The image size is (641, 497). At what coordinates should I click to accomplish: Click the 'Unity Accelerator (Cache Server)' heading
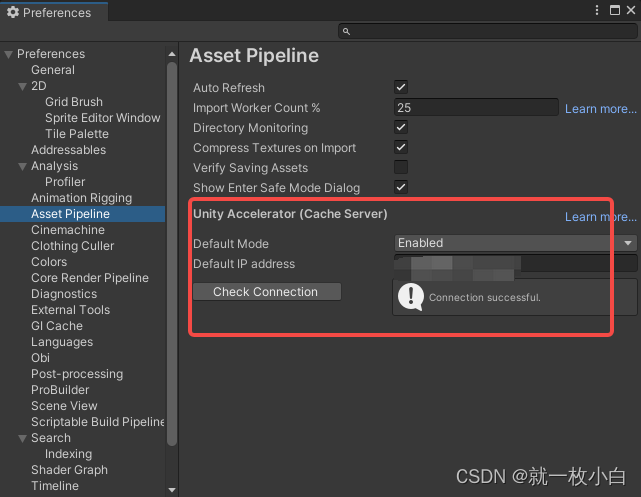(290, 214)
